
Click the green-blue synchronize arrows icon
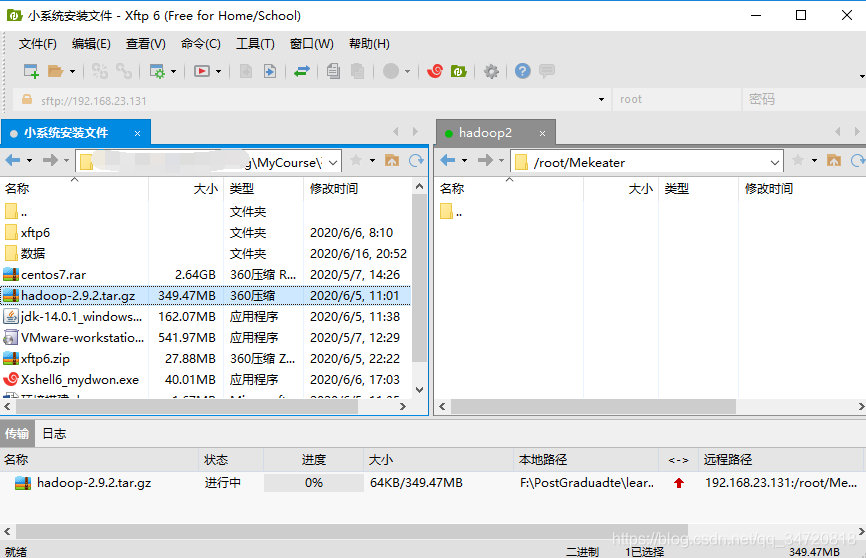pos(302,71)
